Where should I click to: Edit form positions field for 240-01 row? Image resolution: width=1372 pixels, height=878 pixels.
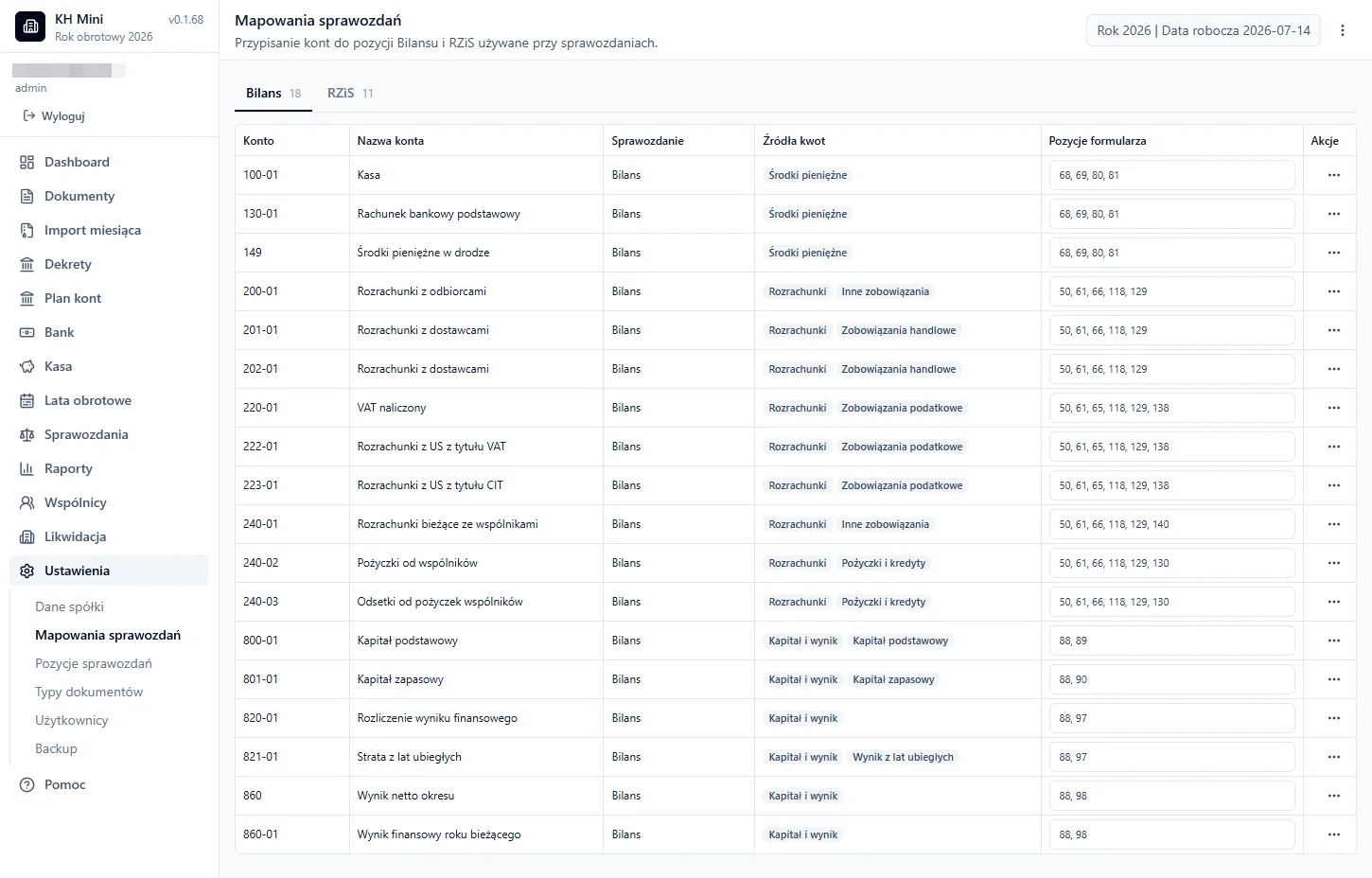click(1171, 524)
